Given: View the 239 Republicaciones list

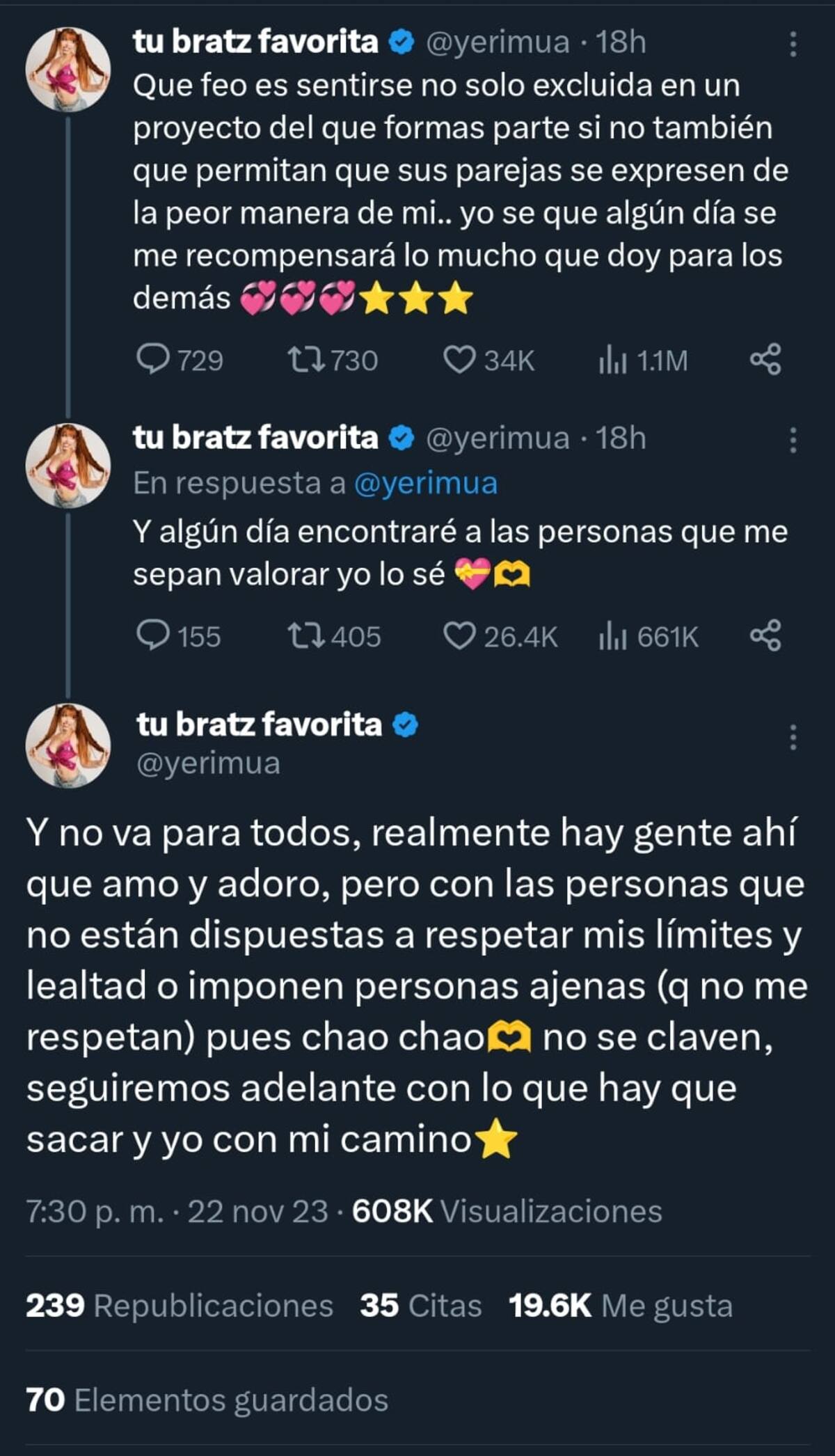Looking at the screenshot, I should [x=180, y=1306].
